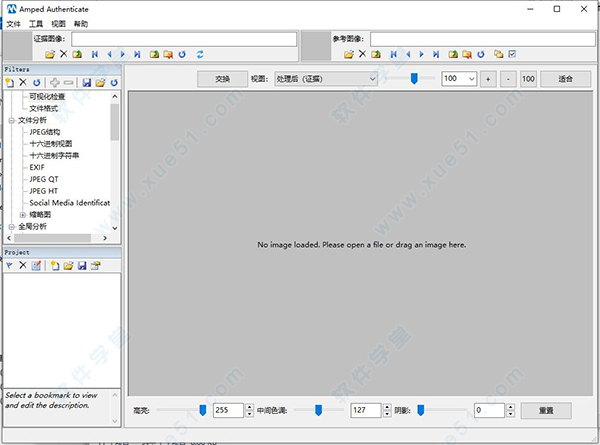Delete filter with Filters X icon

tap(23, 82)
